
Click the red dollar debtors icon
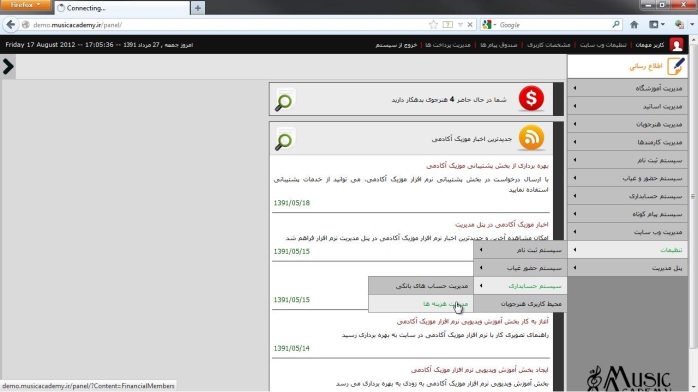(531, 98)
